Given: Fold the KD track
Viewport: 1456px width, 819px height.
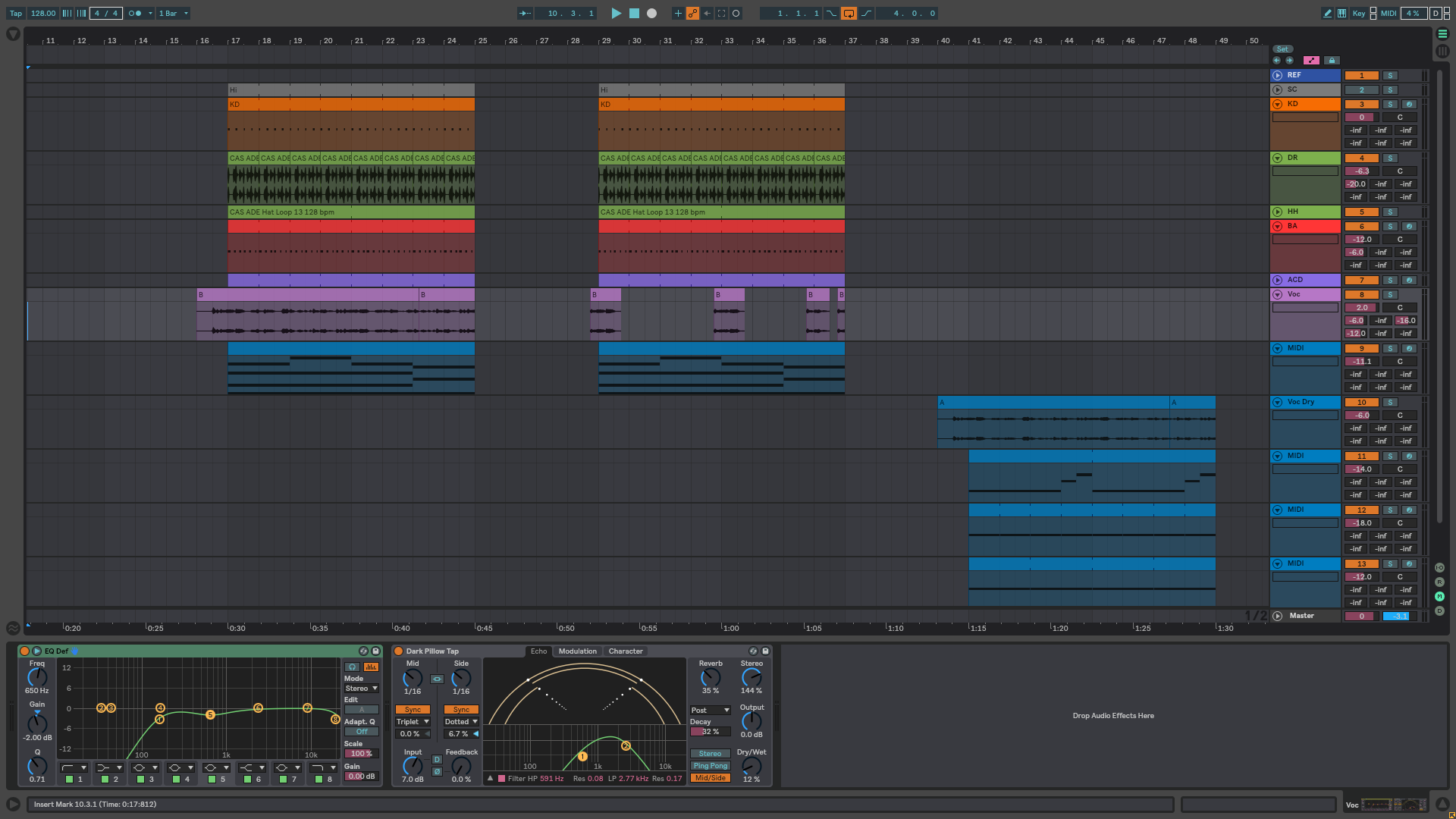Looking at the screenshot, I should coord(1278,104).
